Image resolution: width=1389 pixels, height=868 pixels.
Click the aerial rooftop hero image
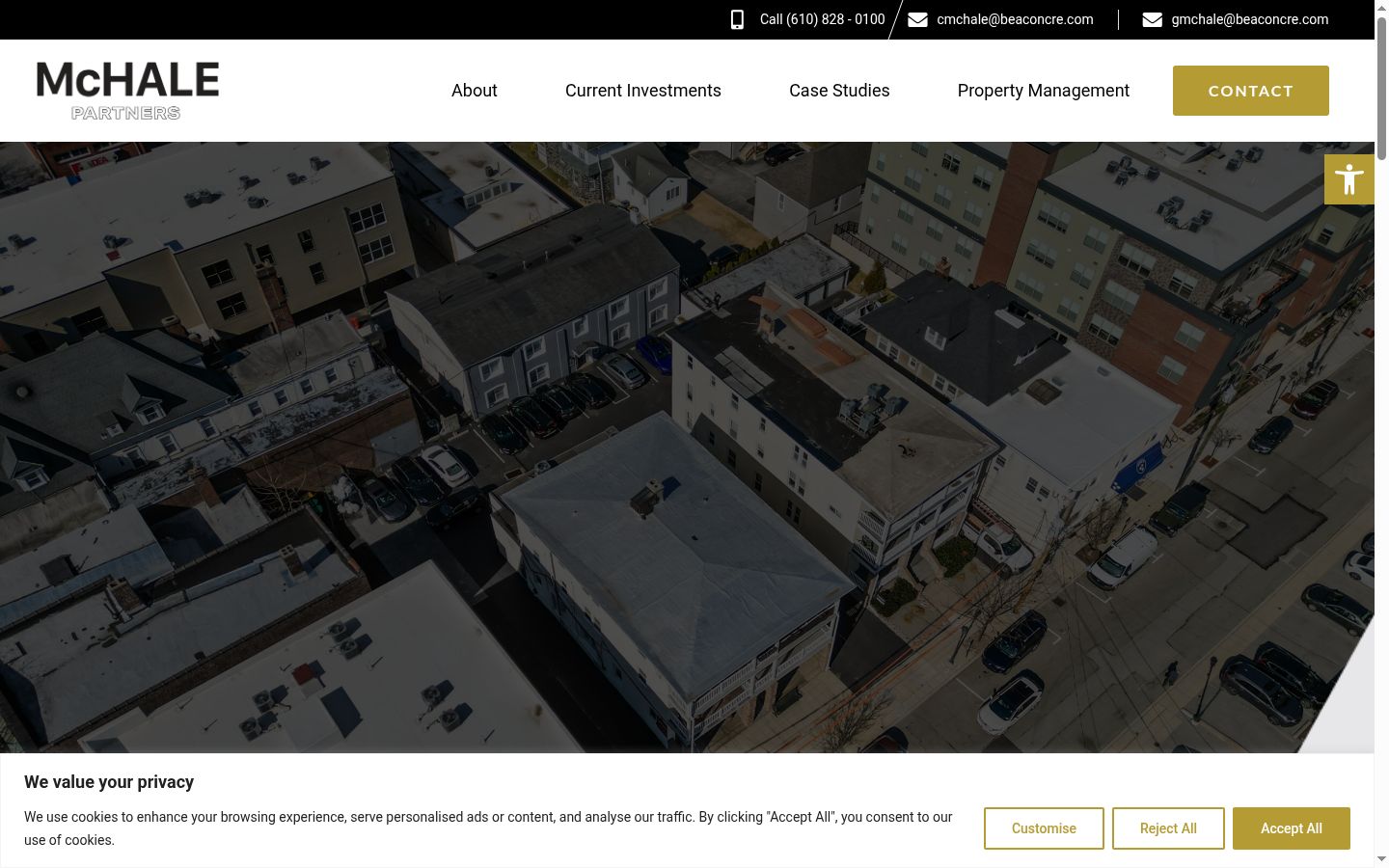(687, 447)
